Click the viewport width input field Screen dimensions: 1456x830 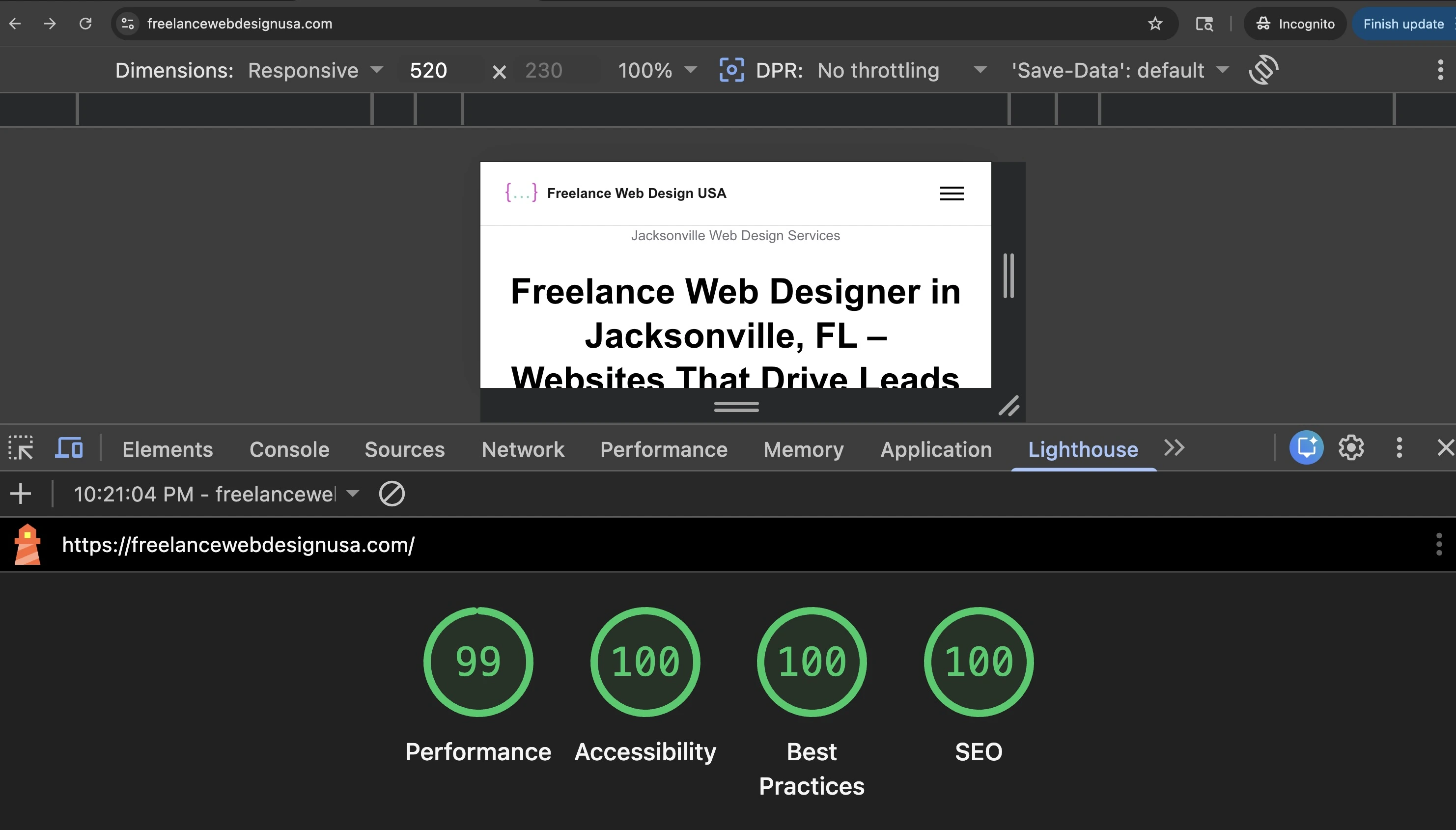[x=429, y=70]
